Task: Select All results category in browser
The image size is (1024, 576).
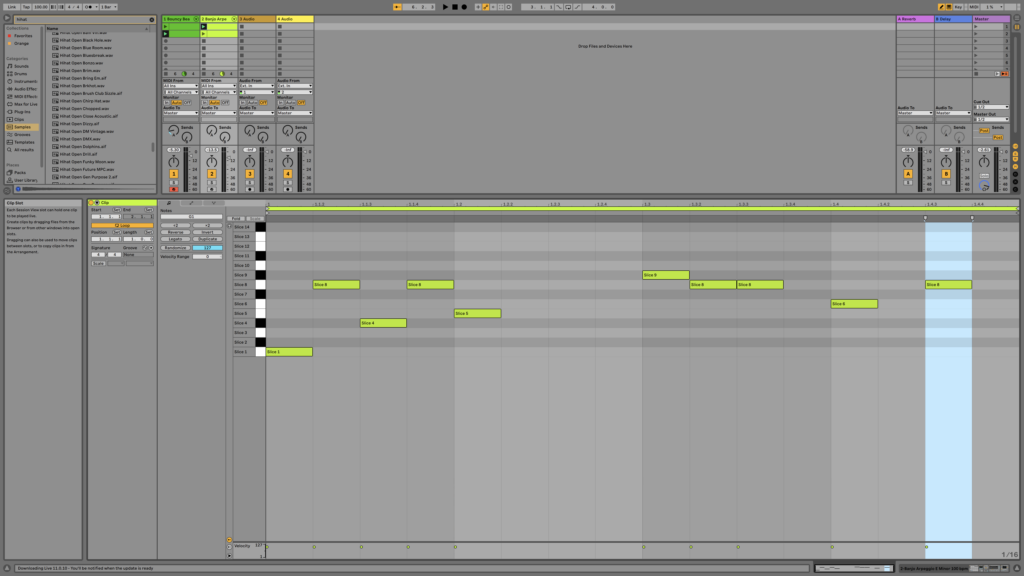Action: click(x=24, y=150)
